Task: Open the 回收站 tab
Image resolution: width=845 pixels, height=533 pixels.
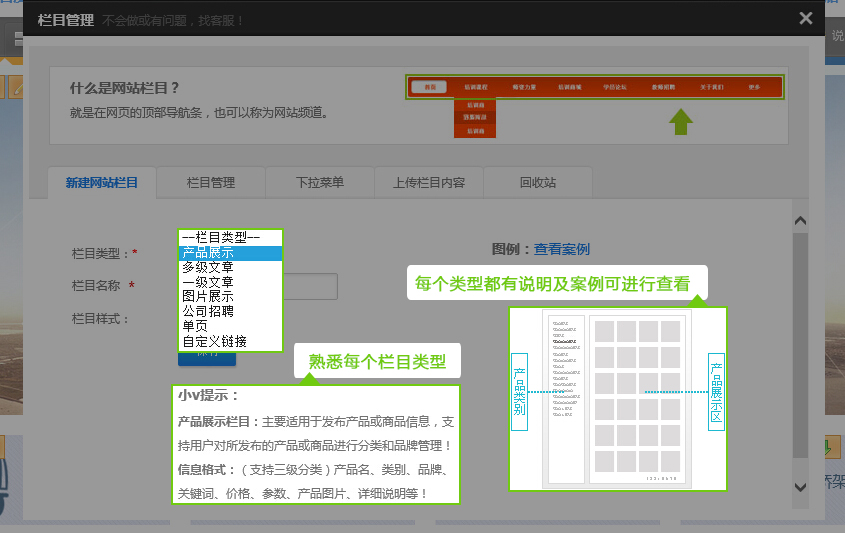Action: [538, 183]
